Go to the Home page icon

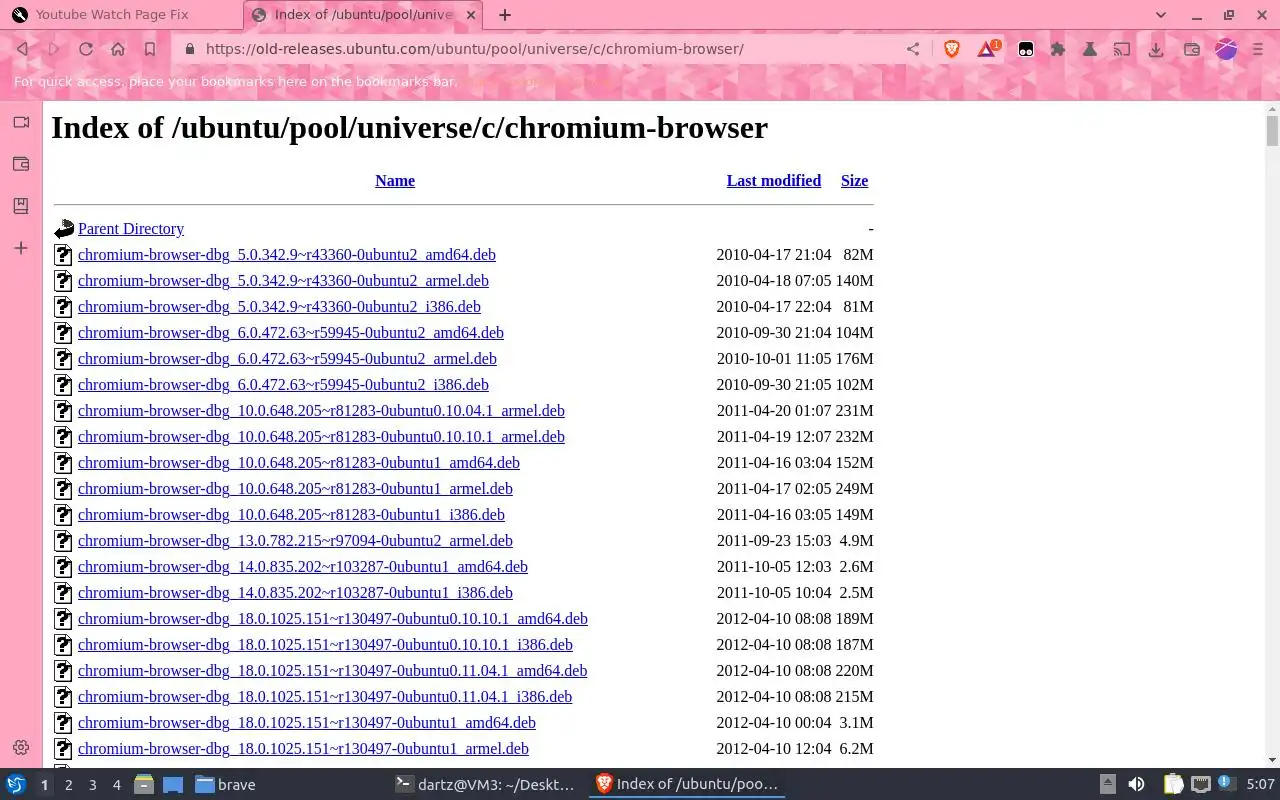click(118, 49)
